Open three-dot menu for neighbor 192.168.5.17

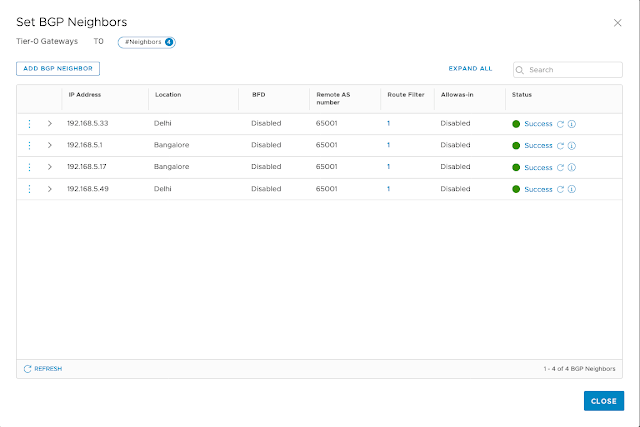click(29, 167)
